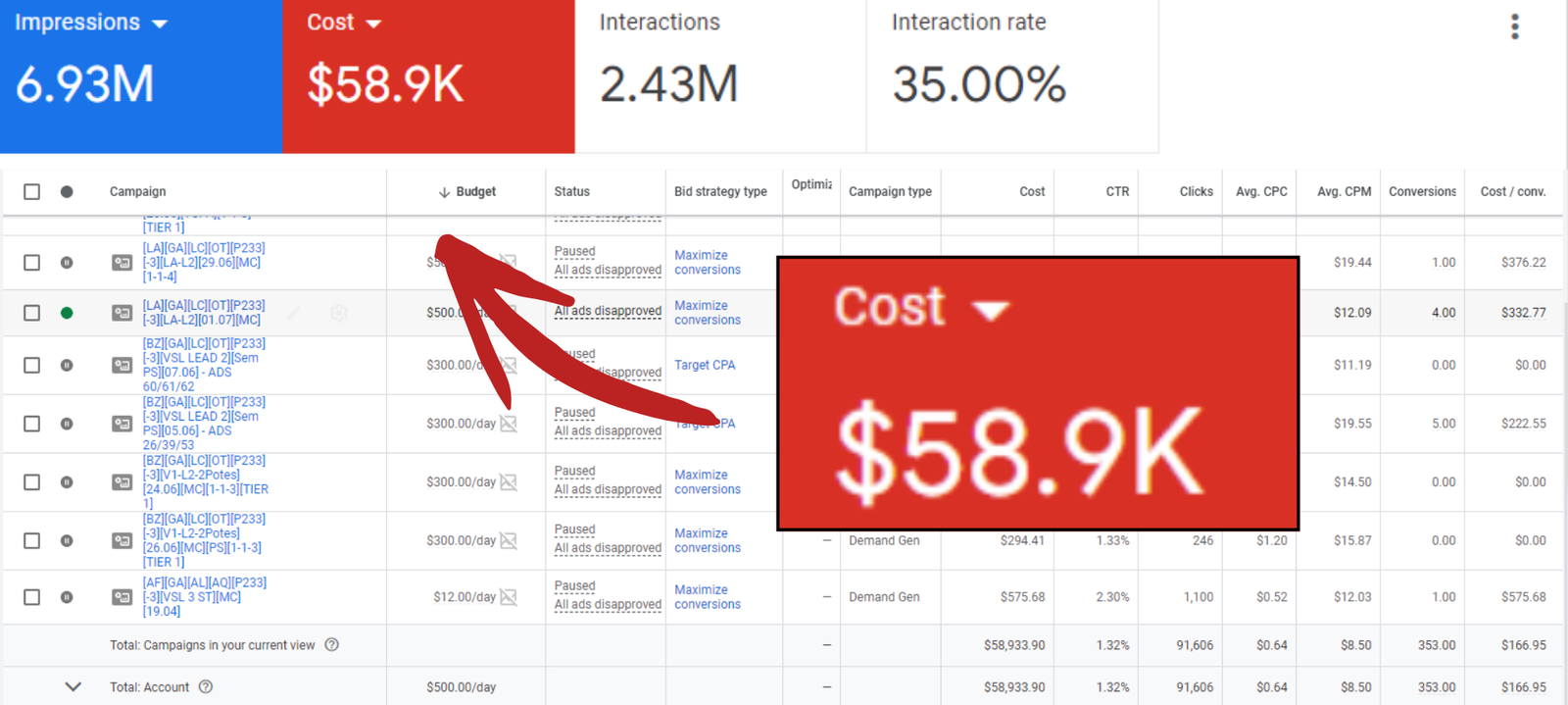This screenshot has height=705, width=1568.
Task: Open the Cost dropdown in top scorecard
Action: coord(373,24)
